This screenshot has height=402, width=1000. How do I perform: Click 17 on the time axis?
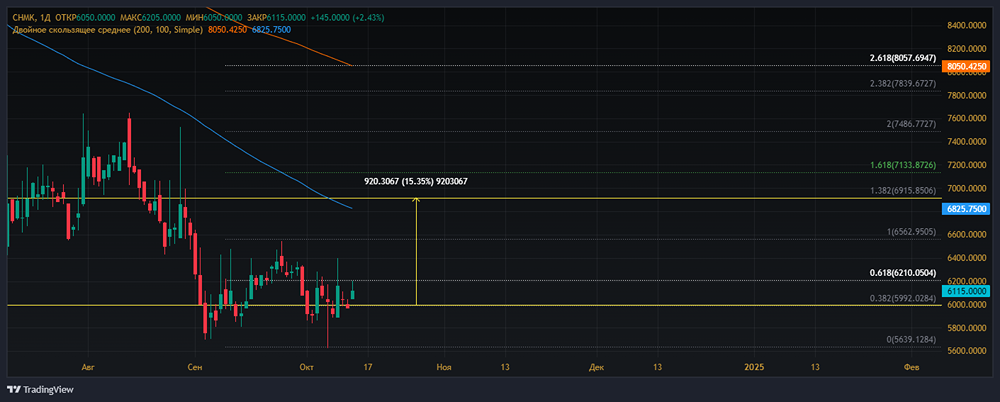tap(367, 367)
